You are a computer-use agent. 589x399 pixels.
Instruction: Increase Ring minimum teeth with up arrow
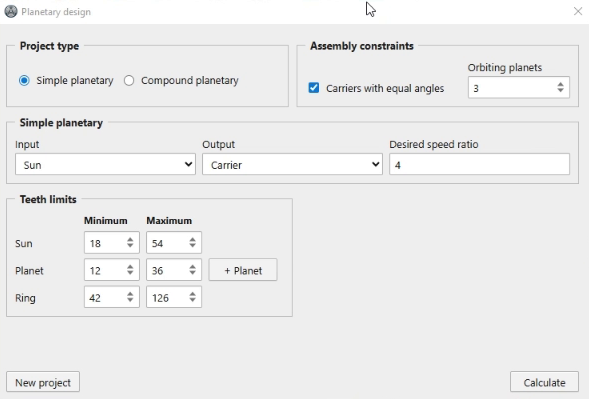130,294
